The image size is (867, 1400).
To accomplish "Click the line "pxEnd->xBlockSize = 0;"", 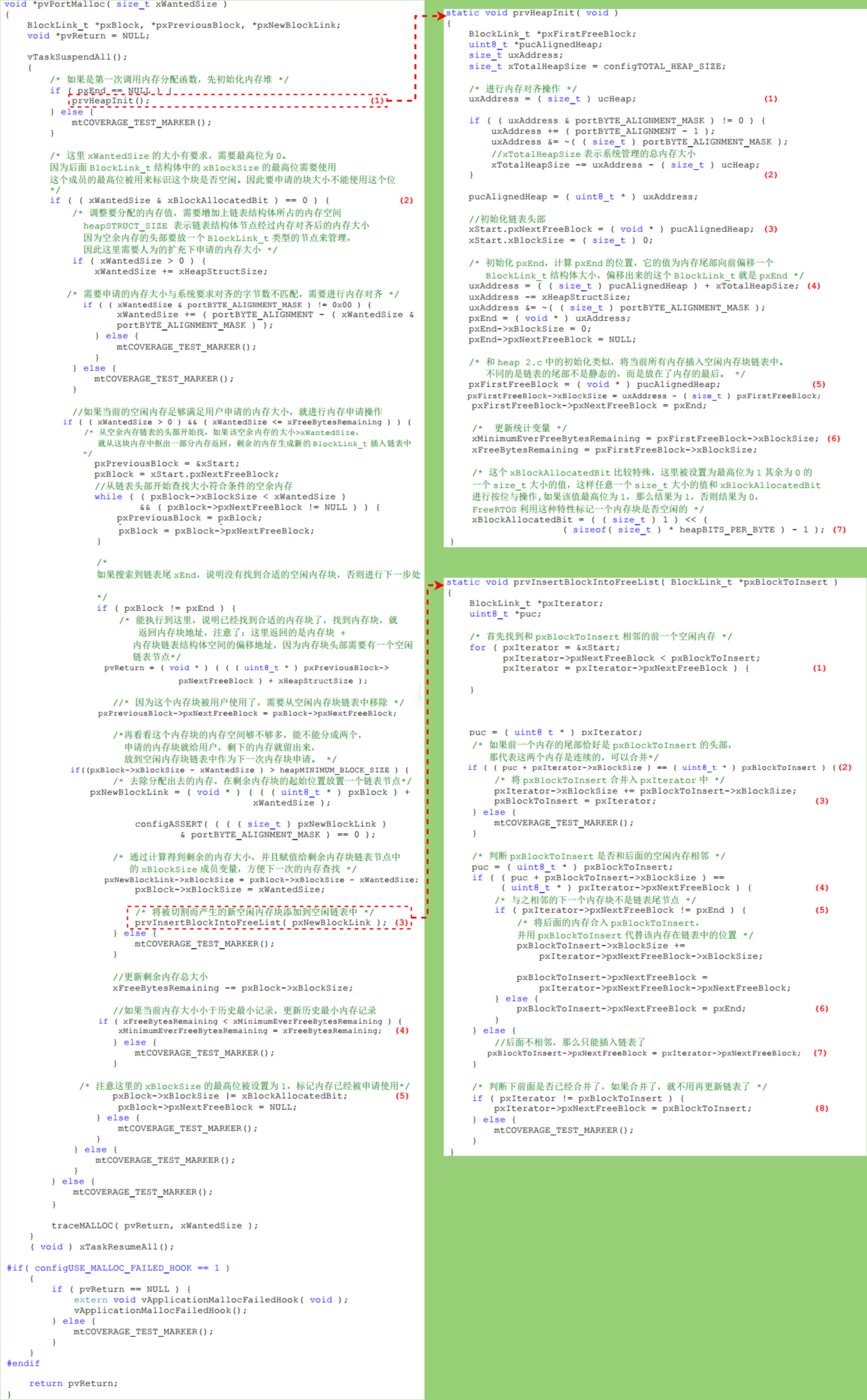I will (530, 329).
